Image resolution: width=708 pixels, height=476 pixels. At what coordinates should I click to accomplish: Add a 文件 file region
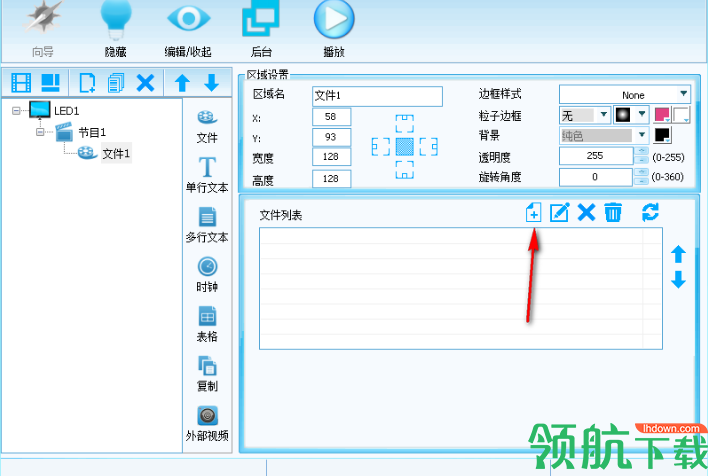point(207,127)
